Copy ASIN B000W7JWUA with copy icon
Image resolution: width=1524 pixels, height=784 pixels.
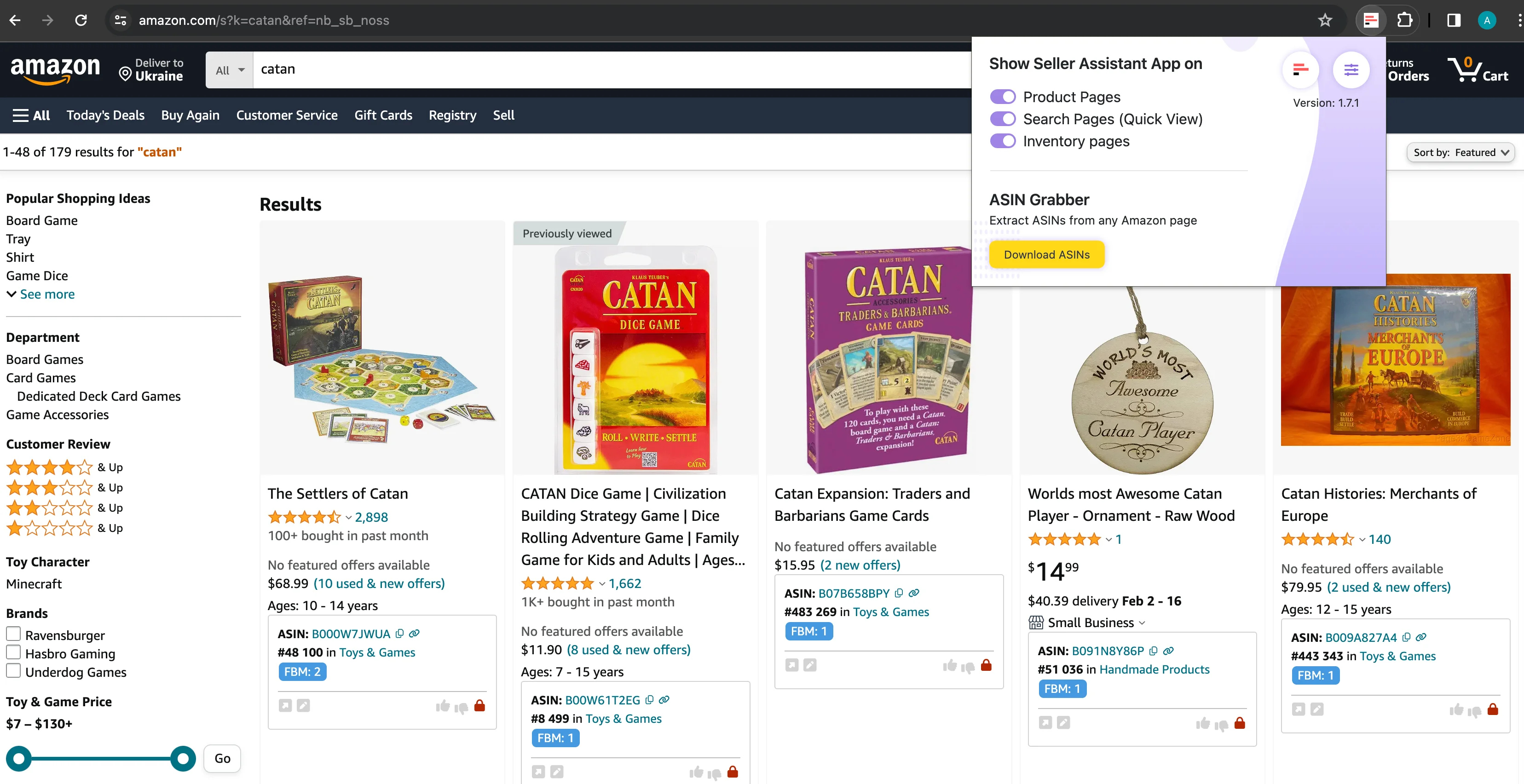point(400,634)
